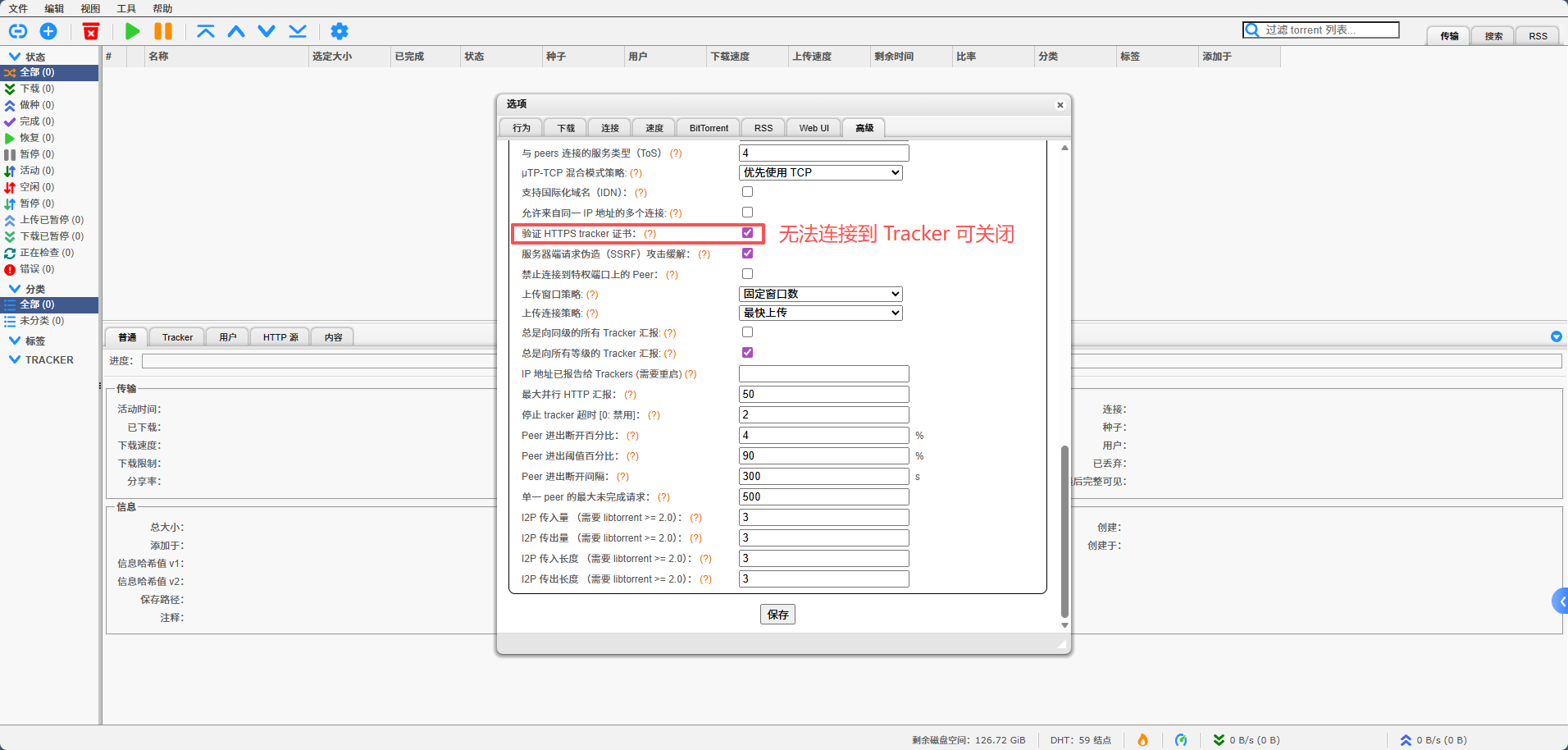The height and width of the screenshot is (750, 1568).
Task: Open the 上传窗口策略 dropdown
Action: pyautogui.click(x=820, y=294)
